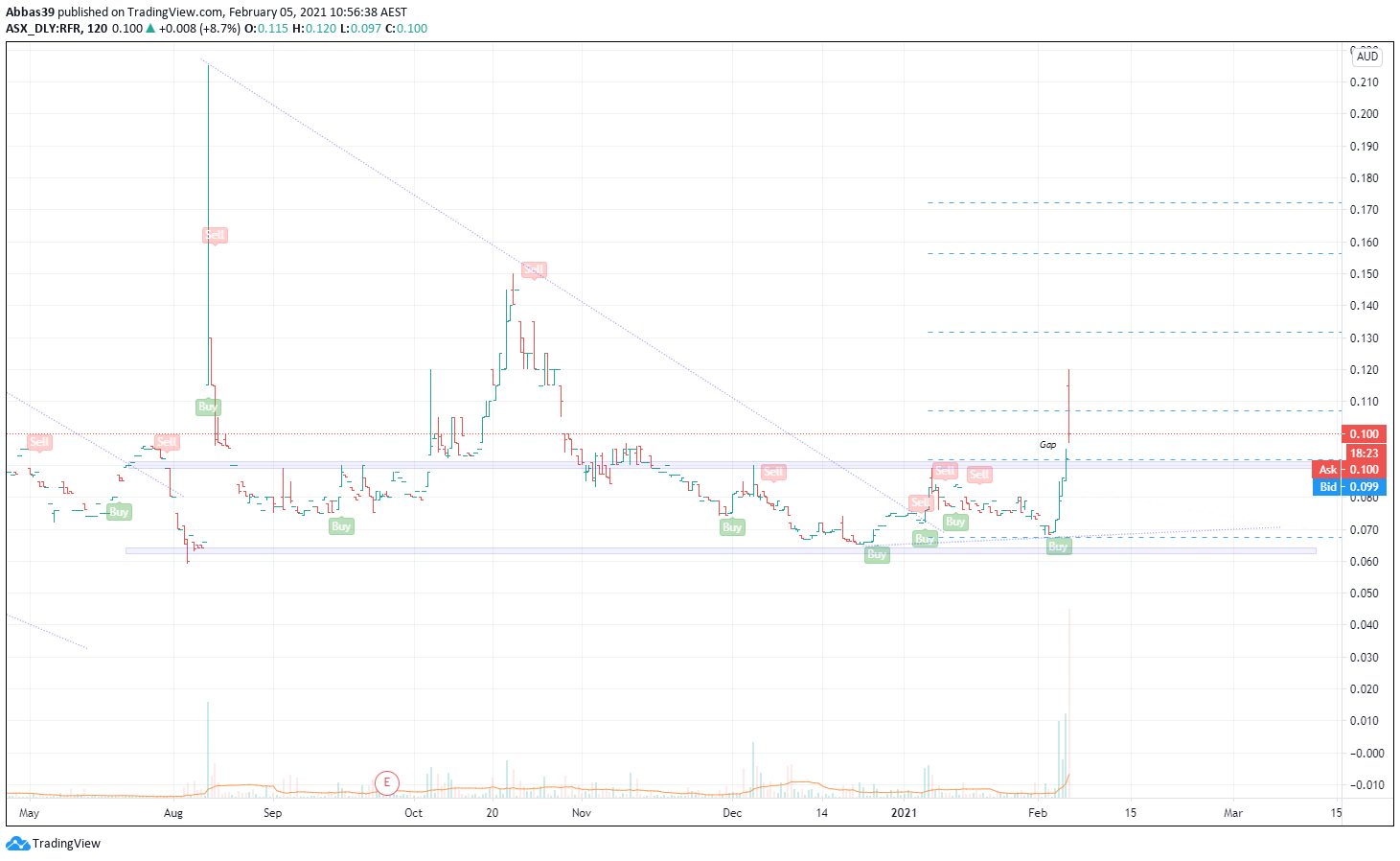Click the H:0.120 high value
The height and width of the screenshot is (861, 1400).
tap(314, 29)
